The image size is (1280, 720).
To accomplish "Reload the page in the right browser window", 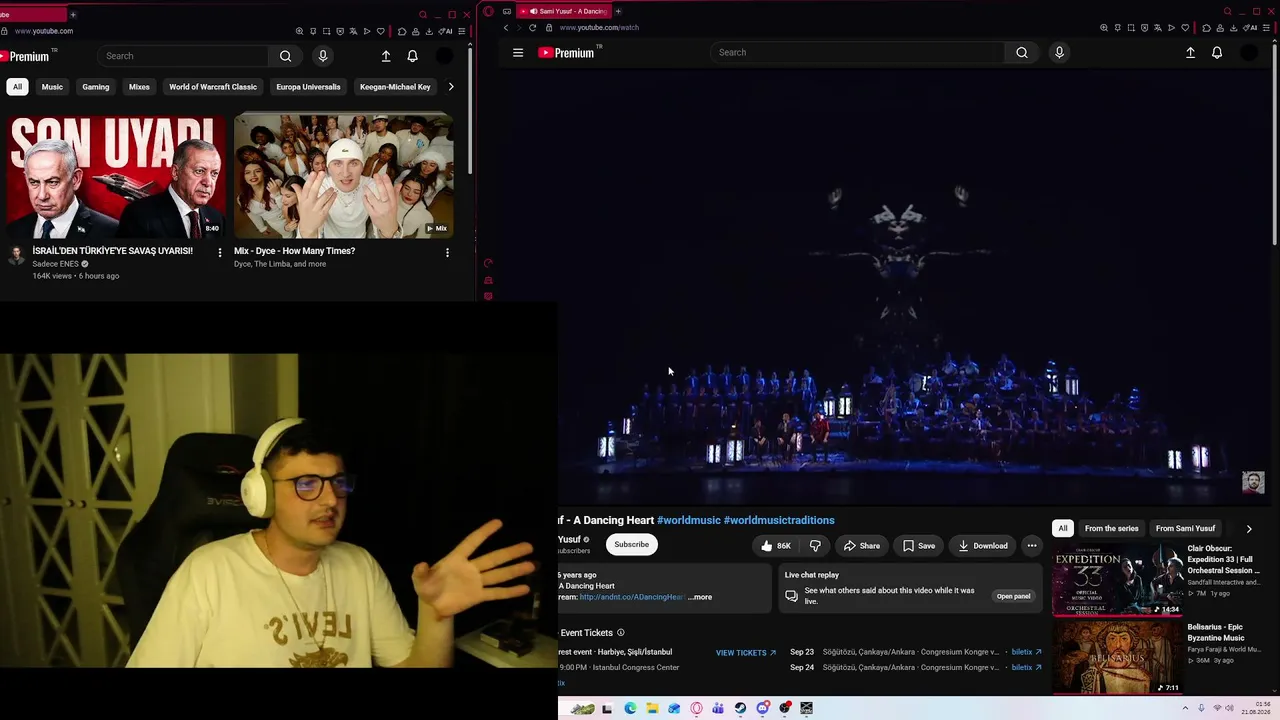I will point(532,28).
